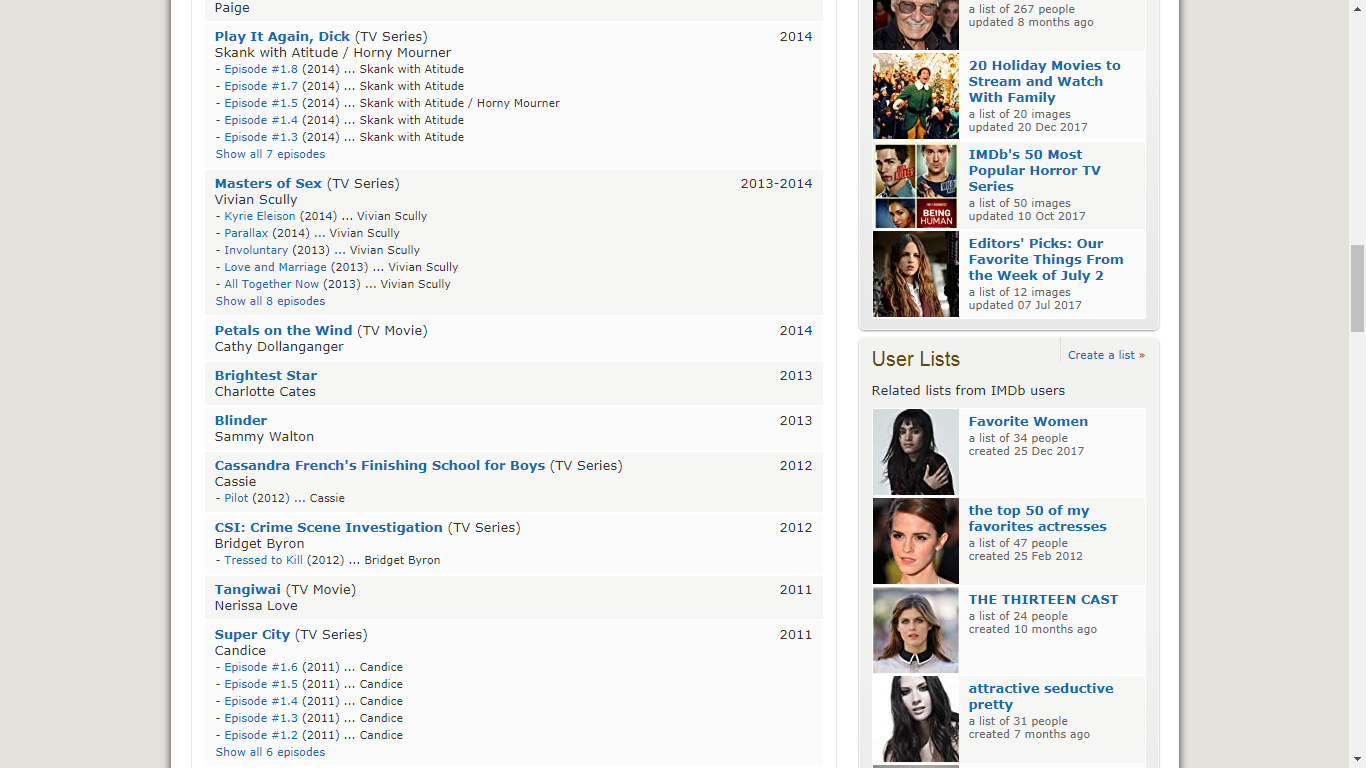Open the Masters of Sex title link
The width and height of the screenshot is (1366, 768).
pyautogui.click(x=268, y=184)
